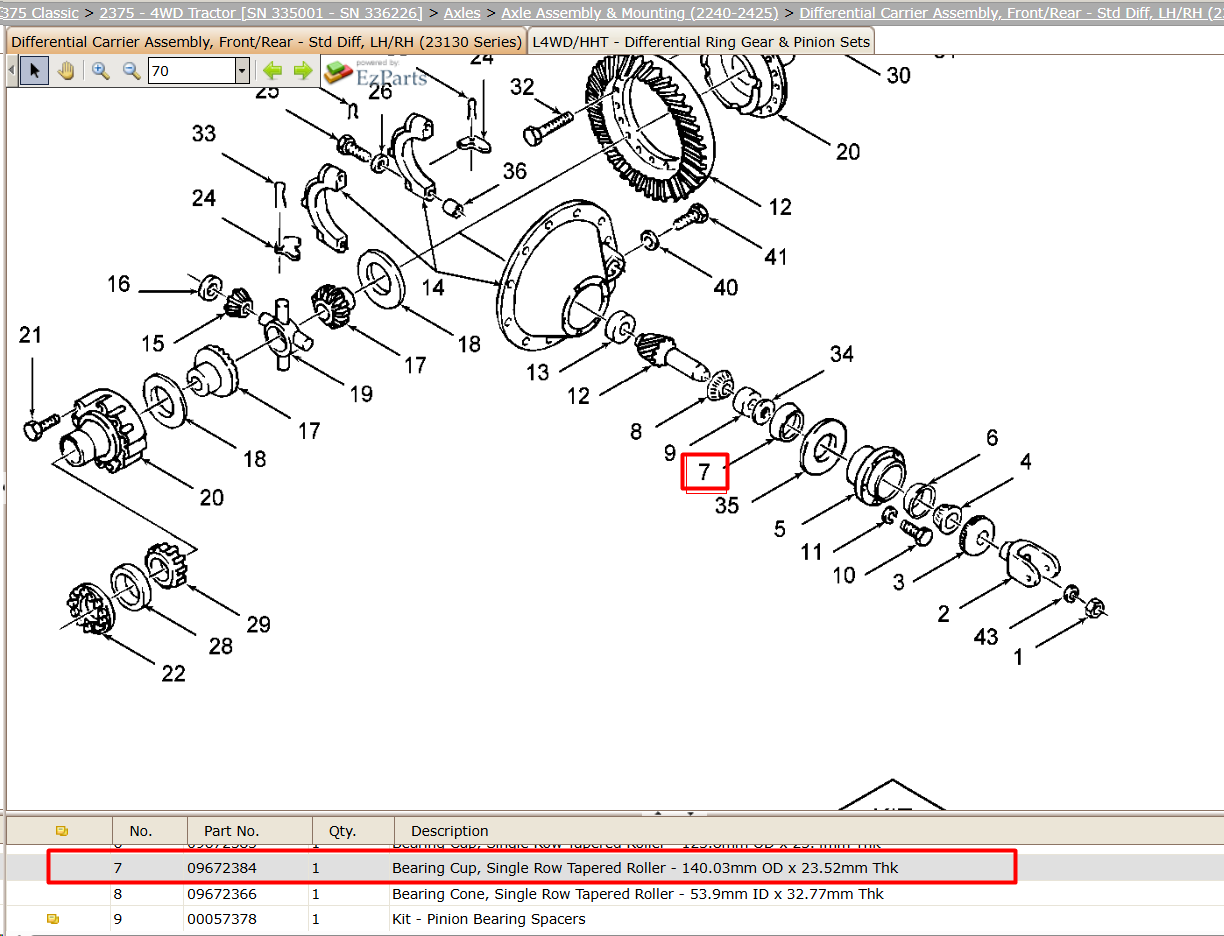Click callout number 11 in the diagram
The image size is (1224, 936).
[x=811, y=552]
